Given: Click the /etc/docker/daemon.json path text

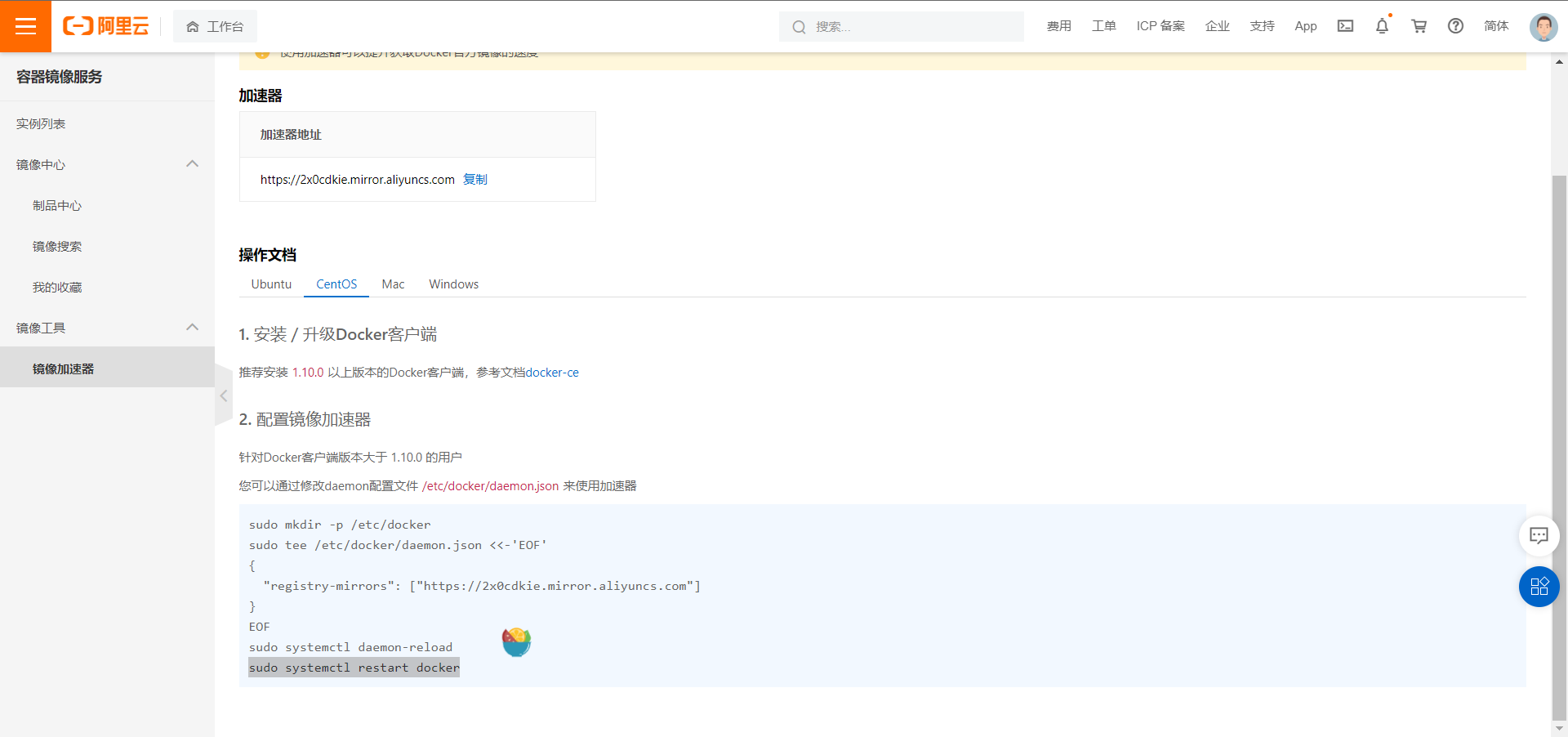Looking at the screenshot, I should pyautogui.click(x=490, y=486).
